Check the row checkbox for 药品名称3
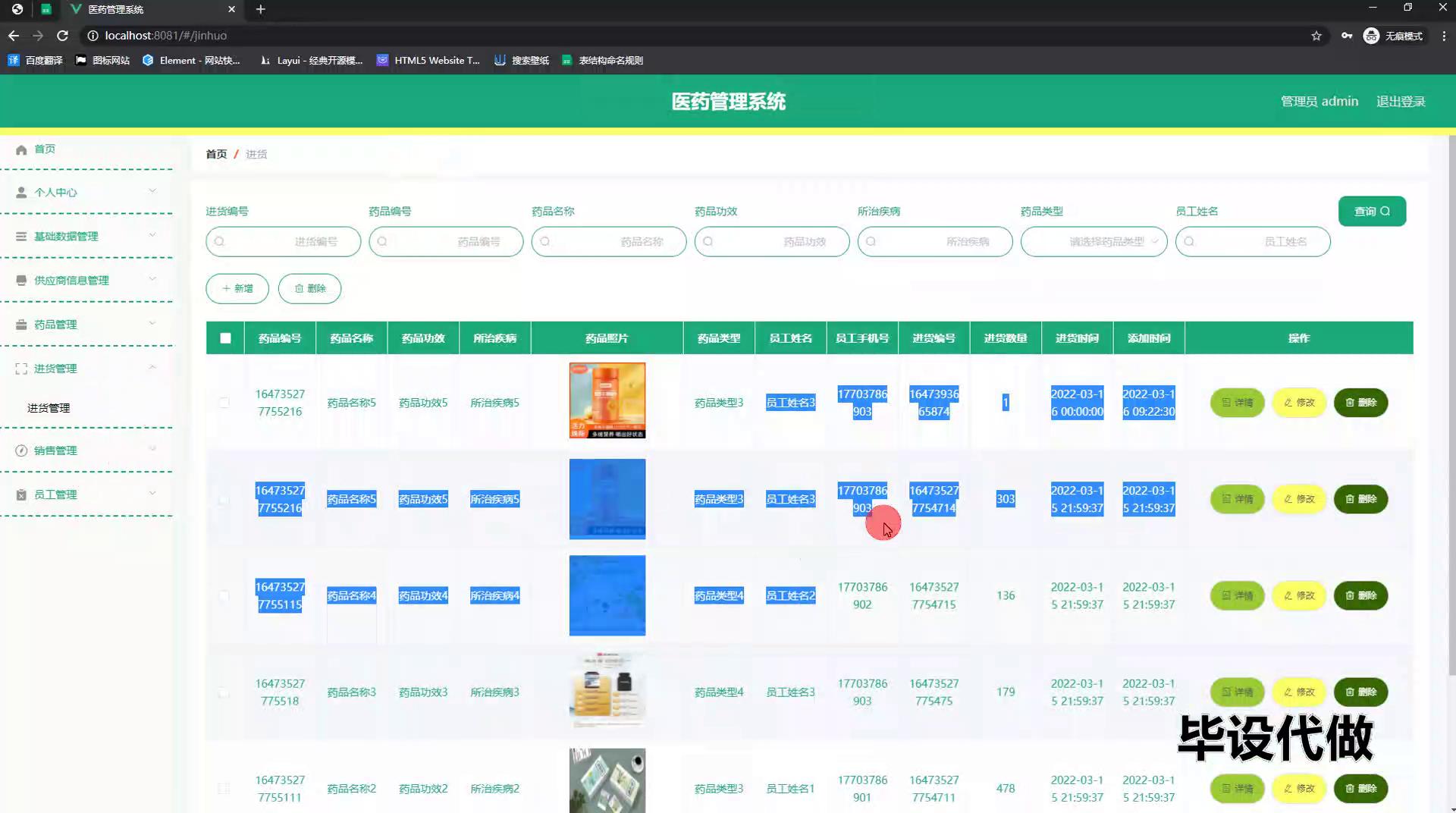Screen dimensions: 1456x813 [224, 692]
